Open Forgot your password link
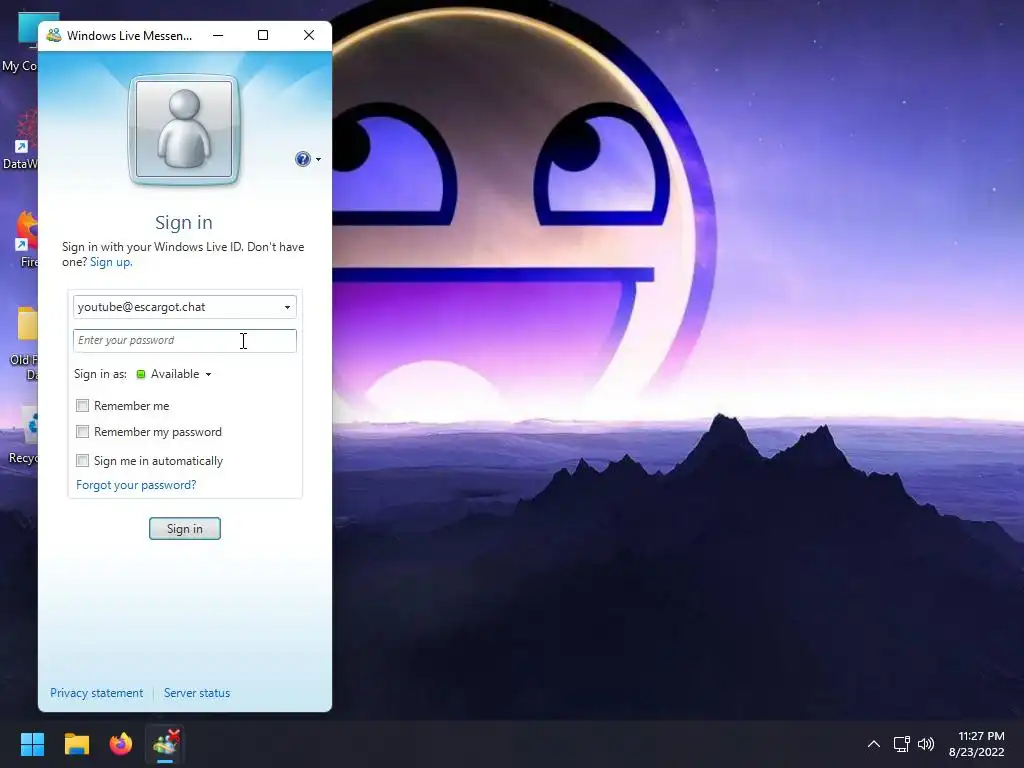Viewport: 1024px width, 768px height. click(x=136, y=485)
